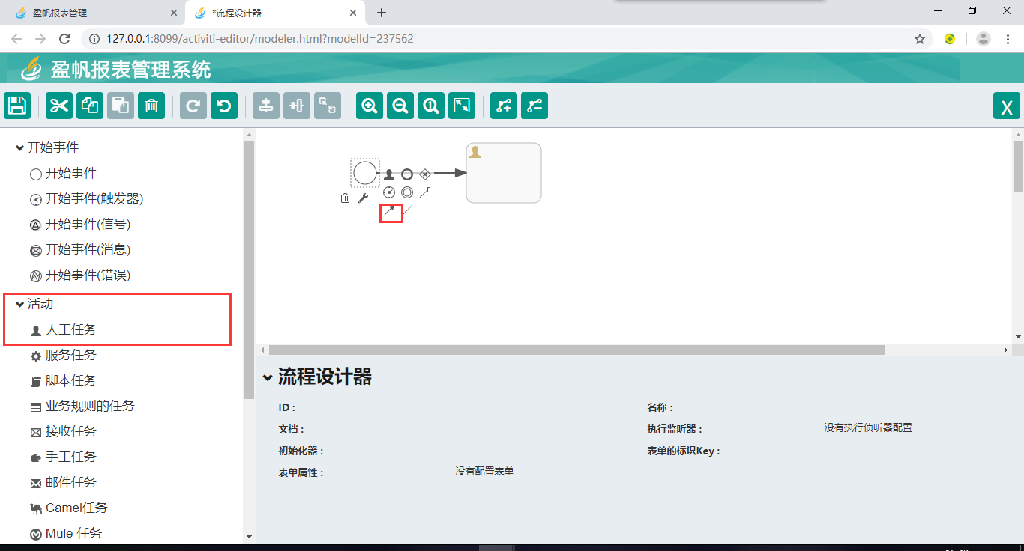Click the Save model toolbar icon
Image resolution: width=1024 pixels, height=551 pixels.
(x=18, y=106)
